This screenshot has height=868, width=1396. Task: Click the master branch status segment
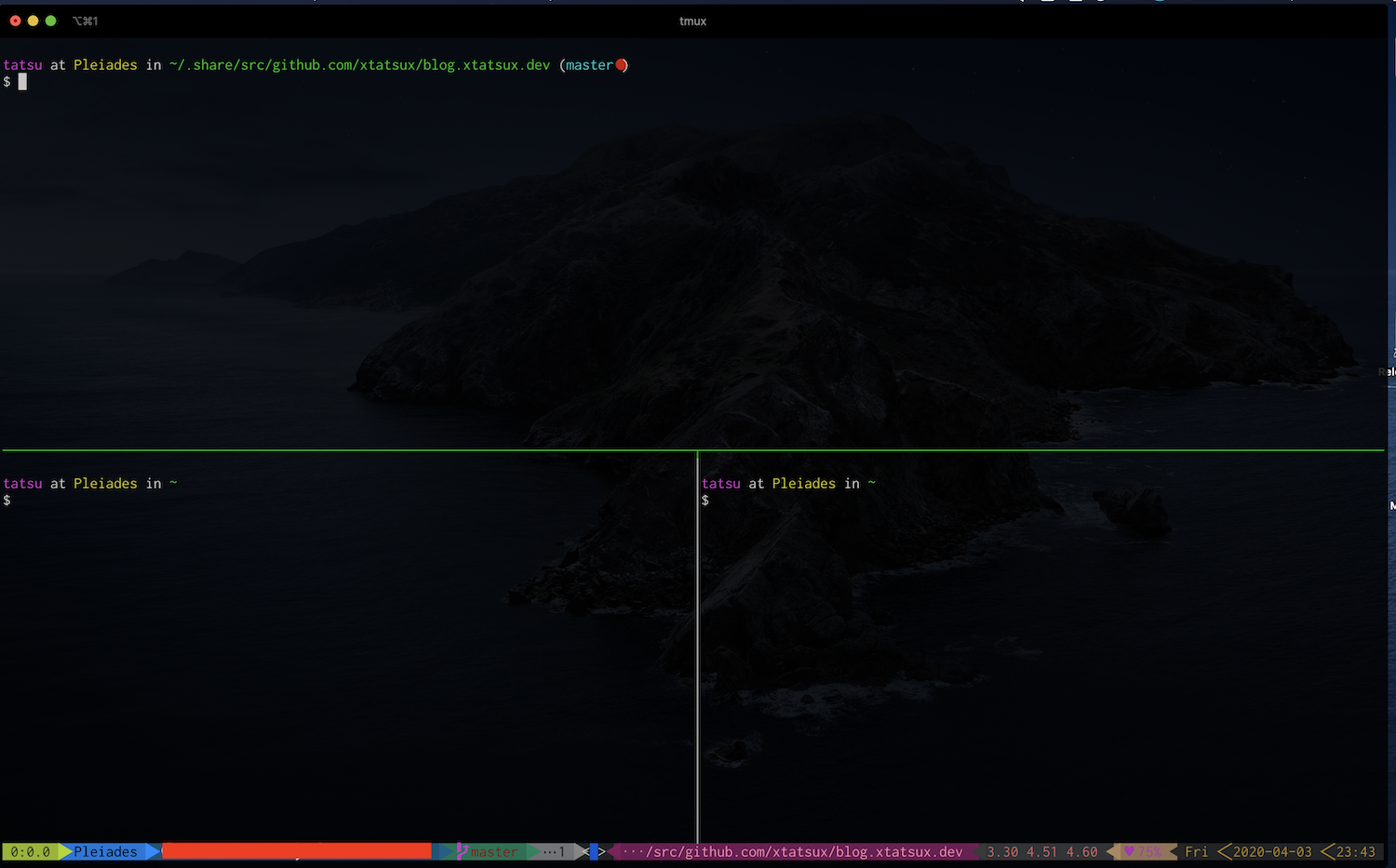493,851
